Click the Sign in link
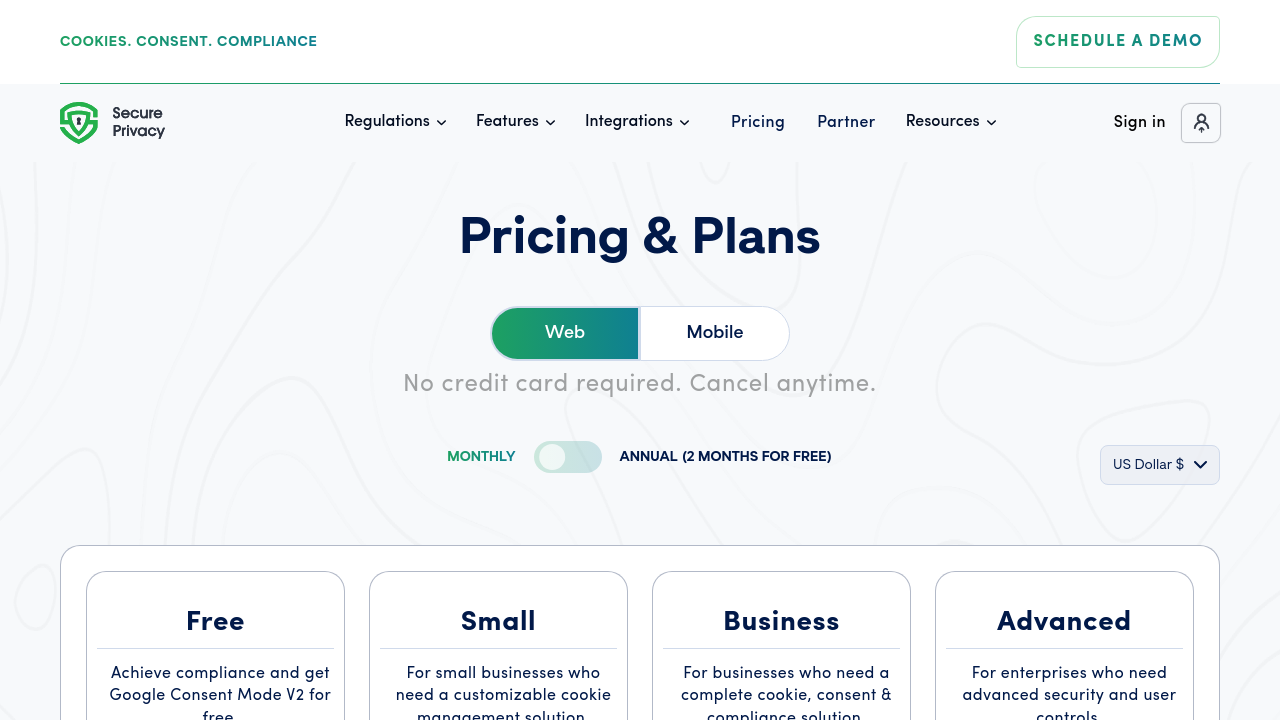 click(1139, 122)
